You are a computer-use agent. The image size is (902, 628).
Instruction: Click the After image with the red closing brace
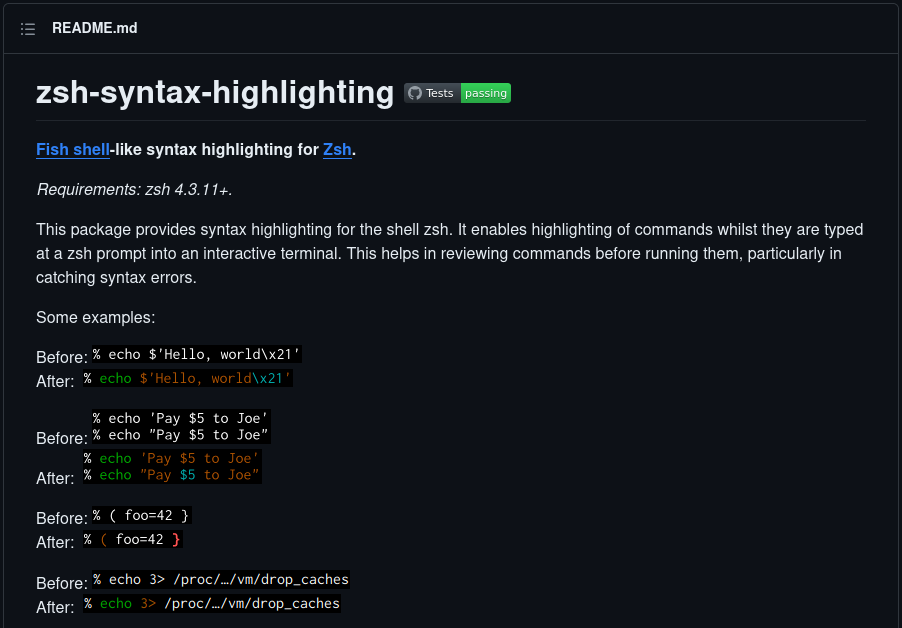pyautogui.click(x=133, y=539)
